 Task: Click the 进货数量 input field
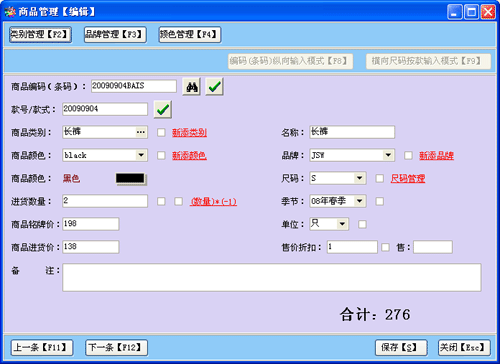pyautogui.click(x=105, y=201)
